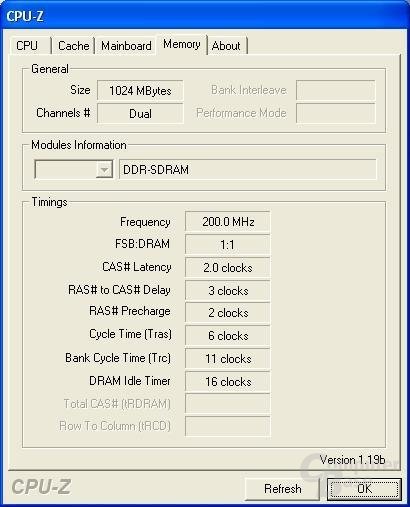The width and height of the screenshot is (410, 507).
Task: Click the empty Performance Mode field
Action: (x=336, y=113)
